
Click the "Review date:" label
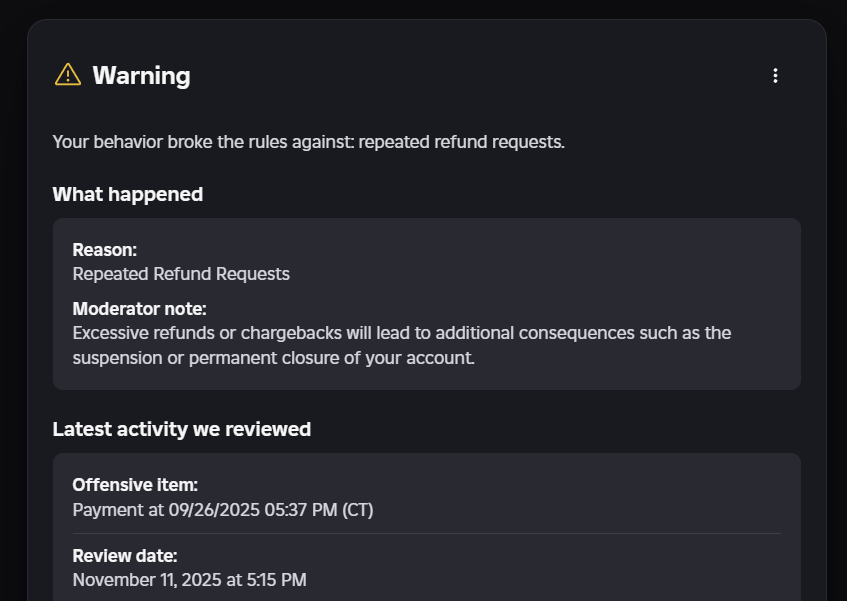coord(124,556)
